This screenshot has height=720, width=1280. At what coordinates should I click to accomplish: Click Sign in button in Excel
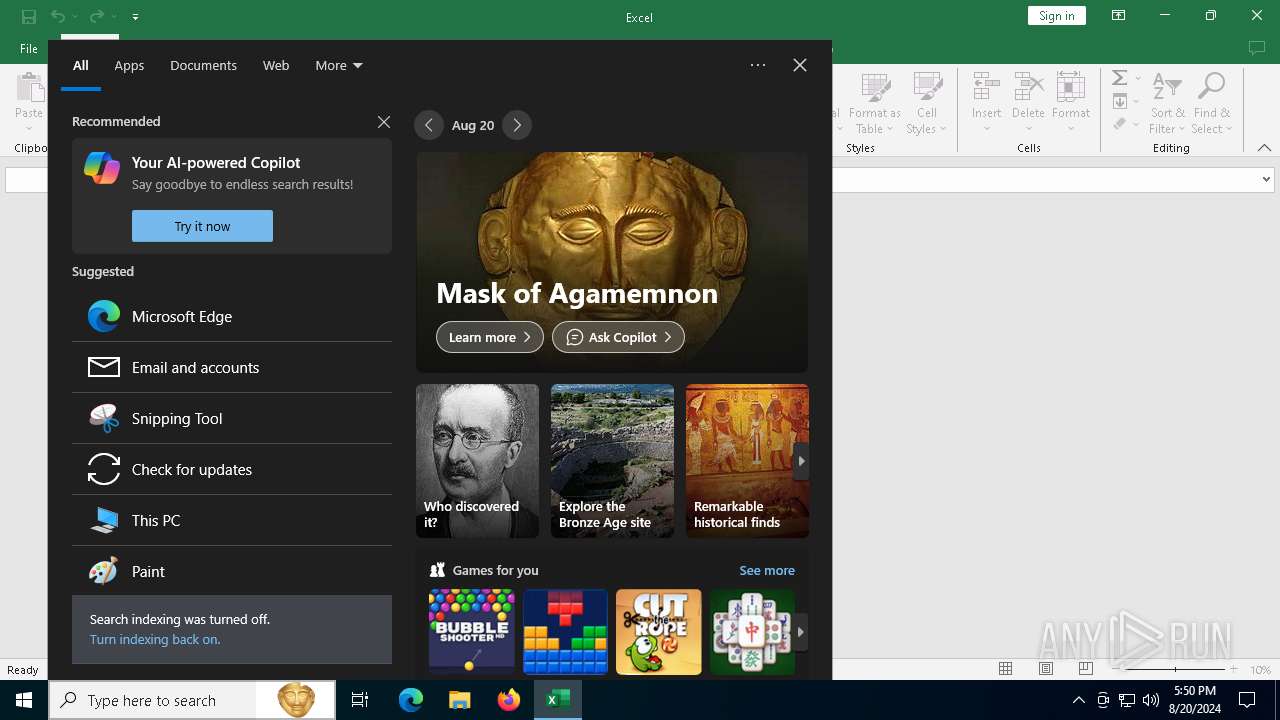click(x=1057, y=15)
